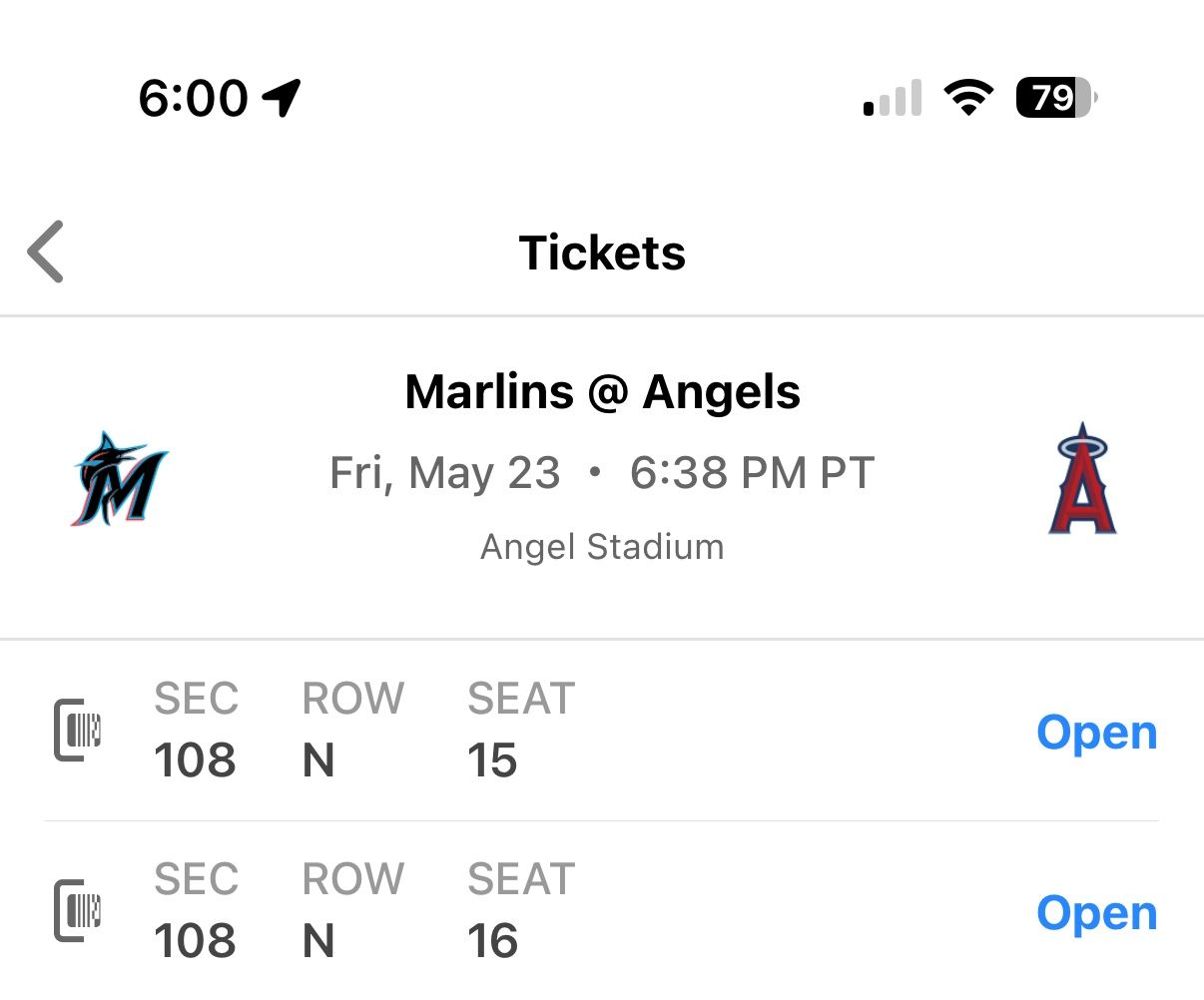This screenshot has width=1204, height=1000.
Task: Tap the 6:38 PM PT game time
Action: (752, 472)
